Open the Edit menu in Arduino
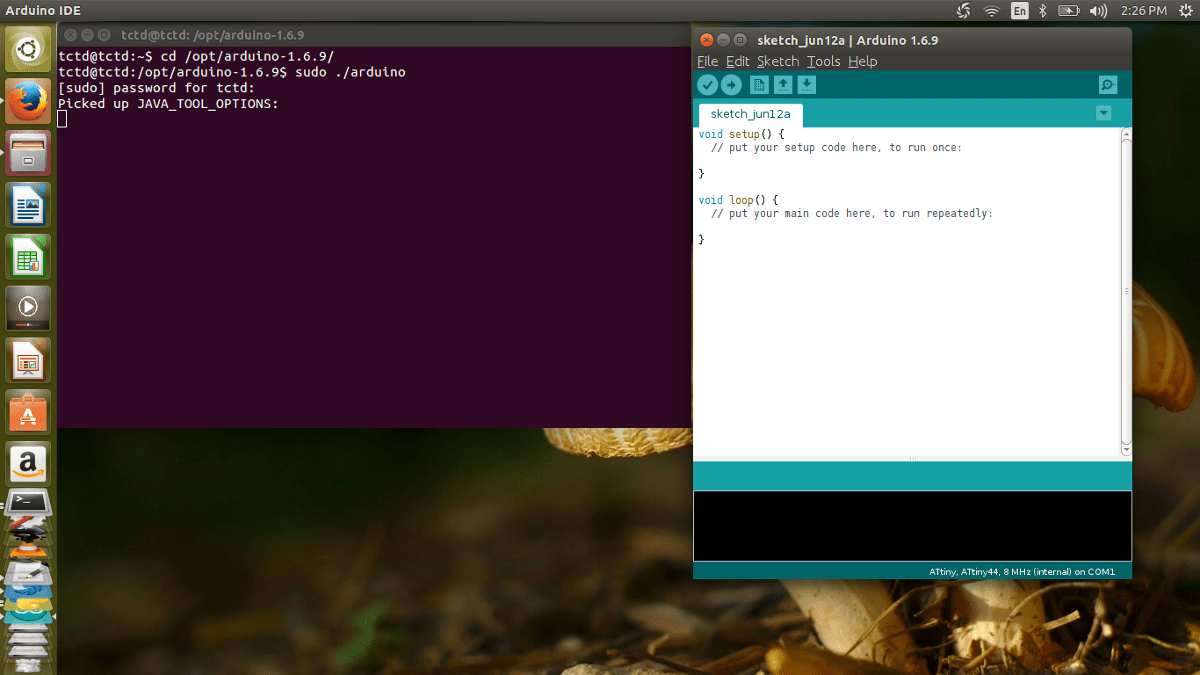The height and width of the screenshot is (675, 1200). pos(737,61)
